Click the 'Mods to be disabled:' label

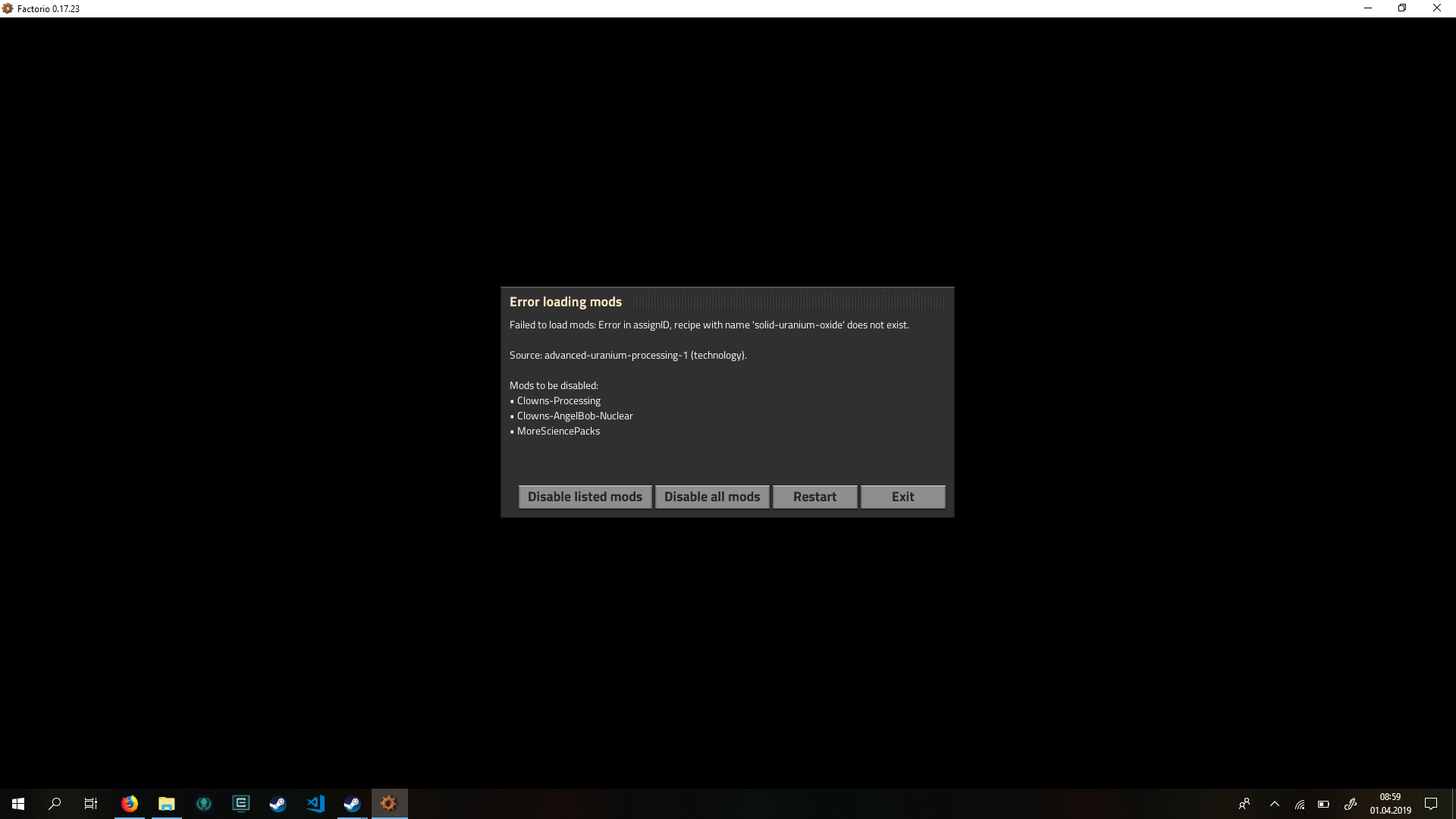click(554, 385)
